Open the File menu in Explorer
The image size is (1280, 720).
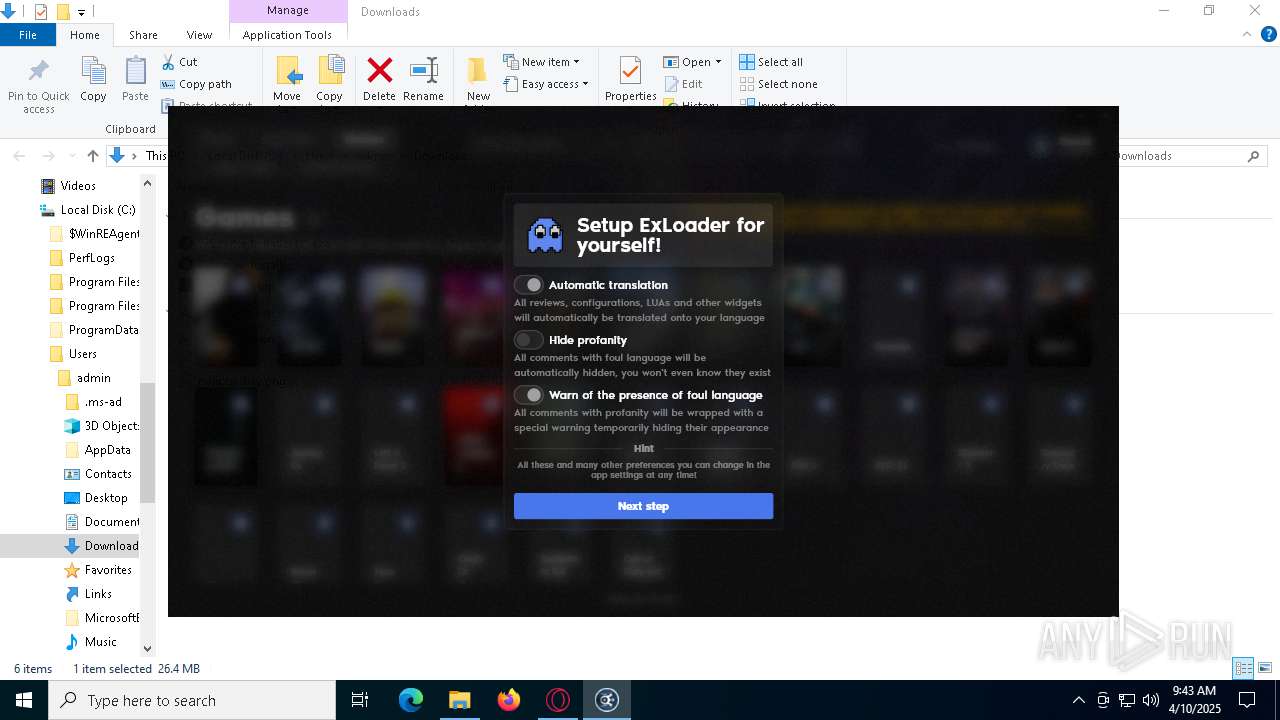pos(28,35)
